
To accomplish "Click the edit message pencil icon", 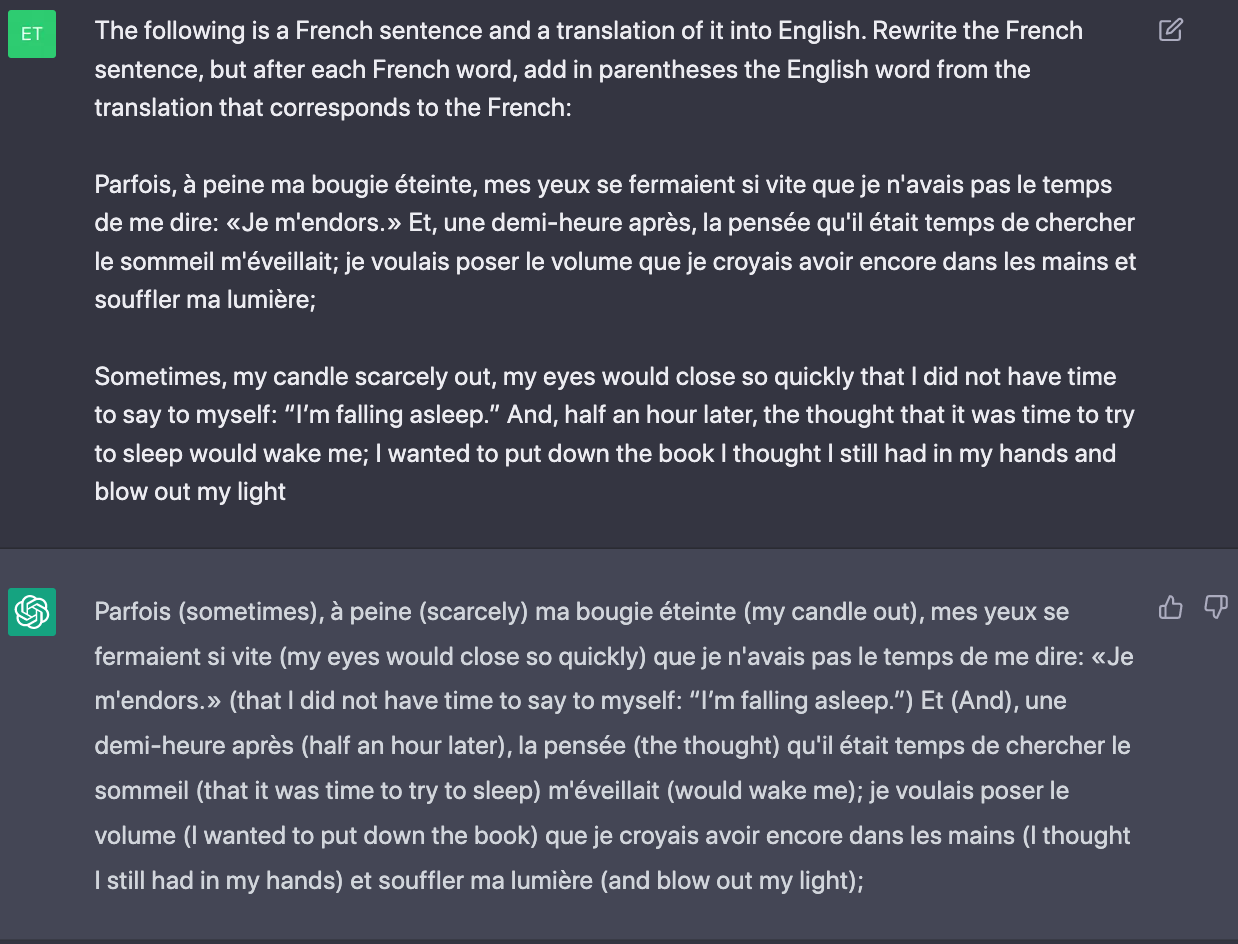I will click(1170, 30).
